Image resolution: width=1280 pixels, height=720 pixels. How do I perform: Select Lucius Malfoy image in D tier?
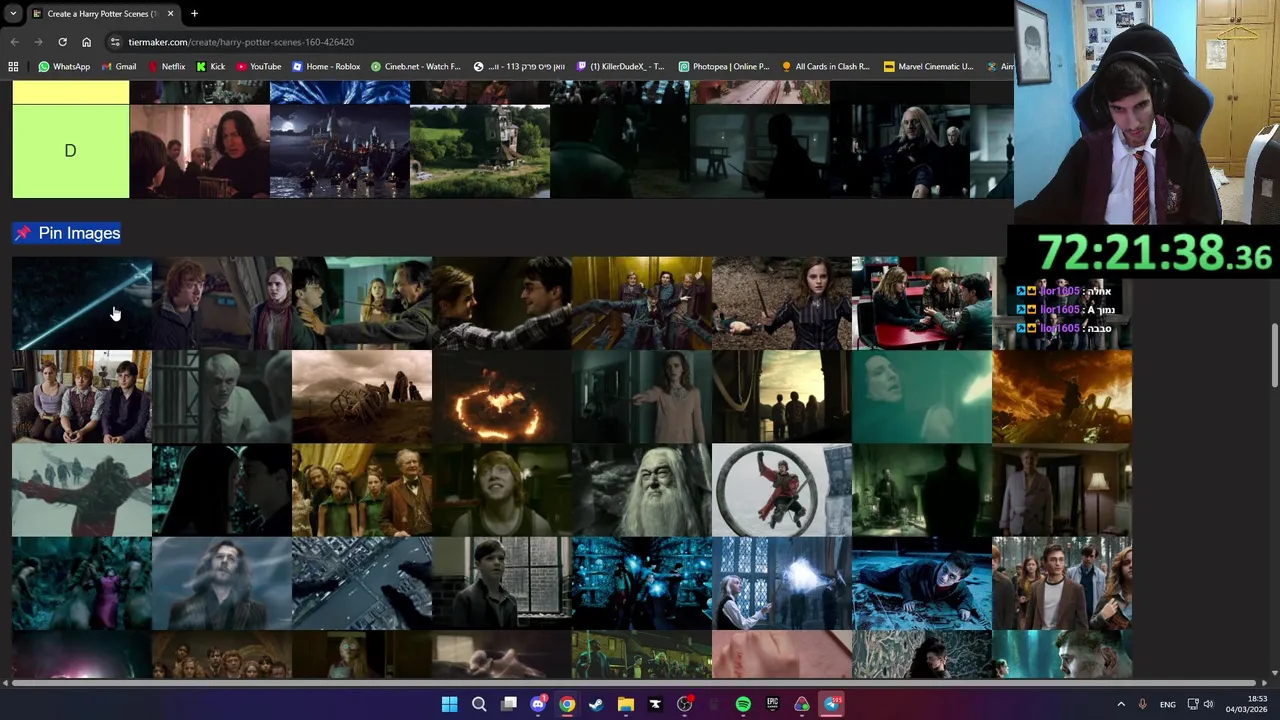(x=900, y=151)
